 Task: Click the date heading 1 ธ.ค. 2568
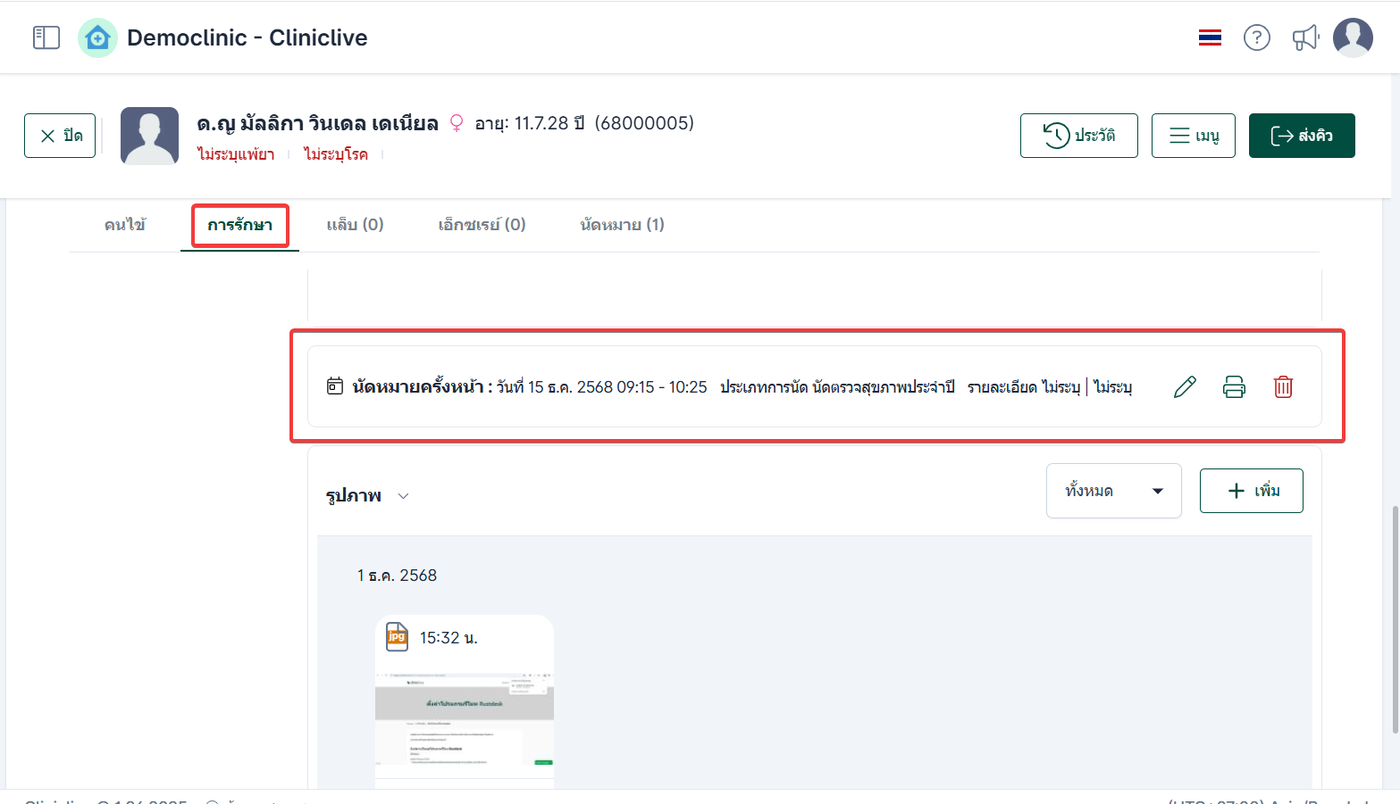coord(397,575)
